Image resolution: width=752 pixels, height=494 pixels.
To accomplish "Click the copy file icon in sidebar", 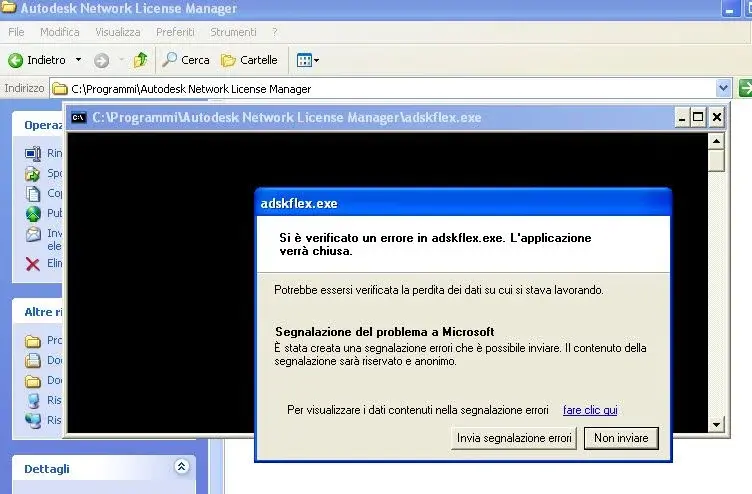I will click(33, 194).
